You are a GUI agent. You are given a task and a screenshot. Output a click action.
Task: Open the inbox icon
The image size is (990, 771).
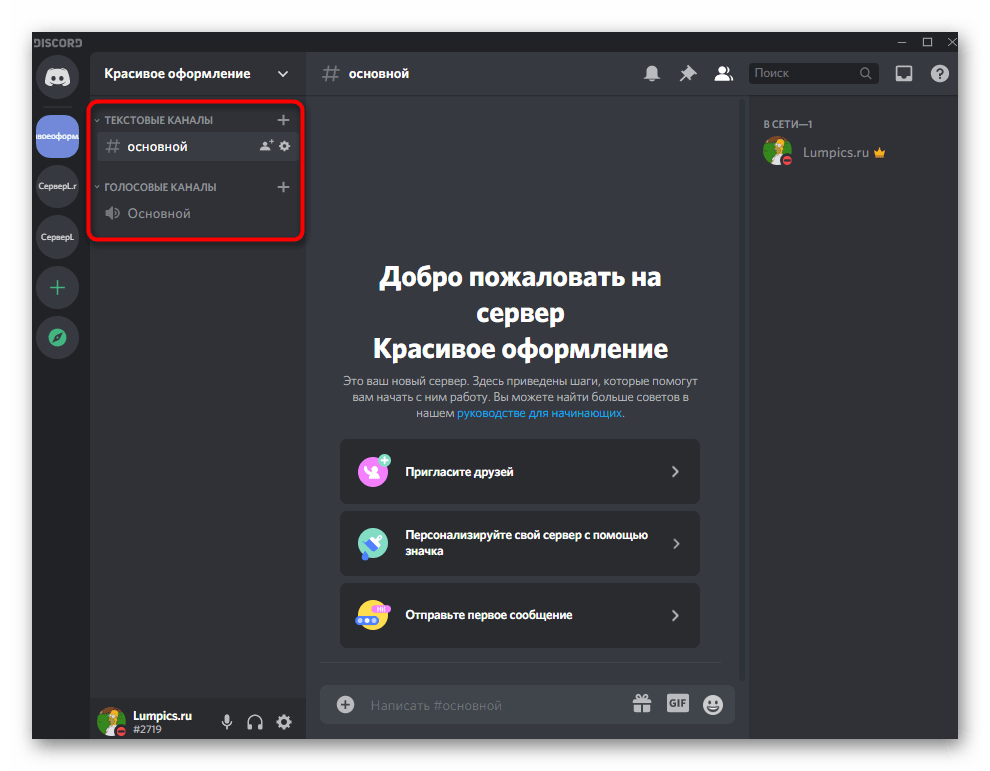pyautogui.click(x=904, y=74)
